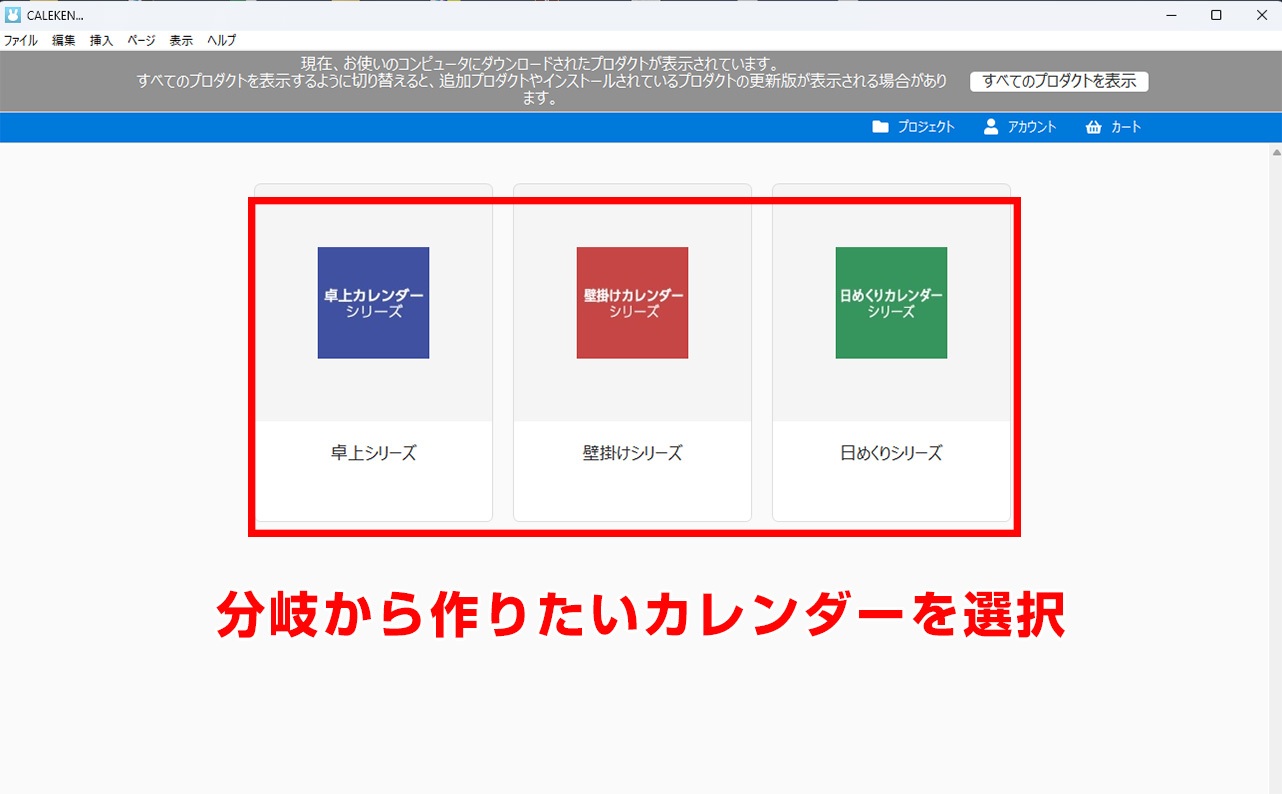
Task: Click the アカウント person icon
Action: [991, 127]
